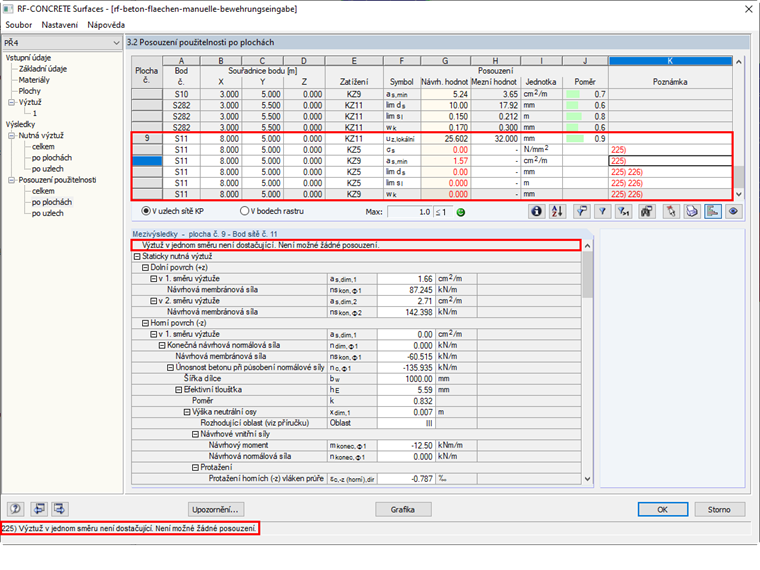The height and width of the screenshot is (570, 760).
Task: Click the blue selected row header
Action: click(x=147, y=161)
